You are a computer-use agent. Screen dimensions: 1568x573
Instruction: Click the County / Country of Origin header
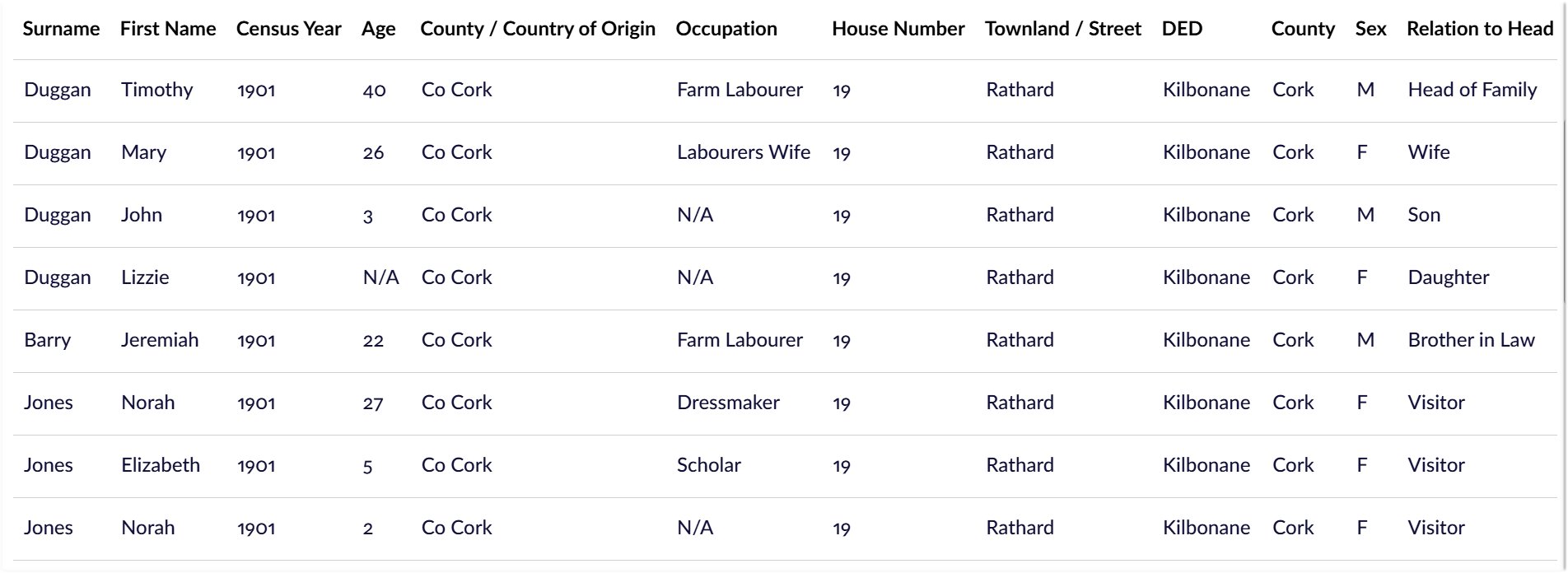point(538,29)
